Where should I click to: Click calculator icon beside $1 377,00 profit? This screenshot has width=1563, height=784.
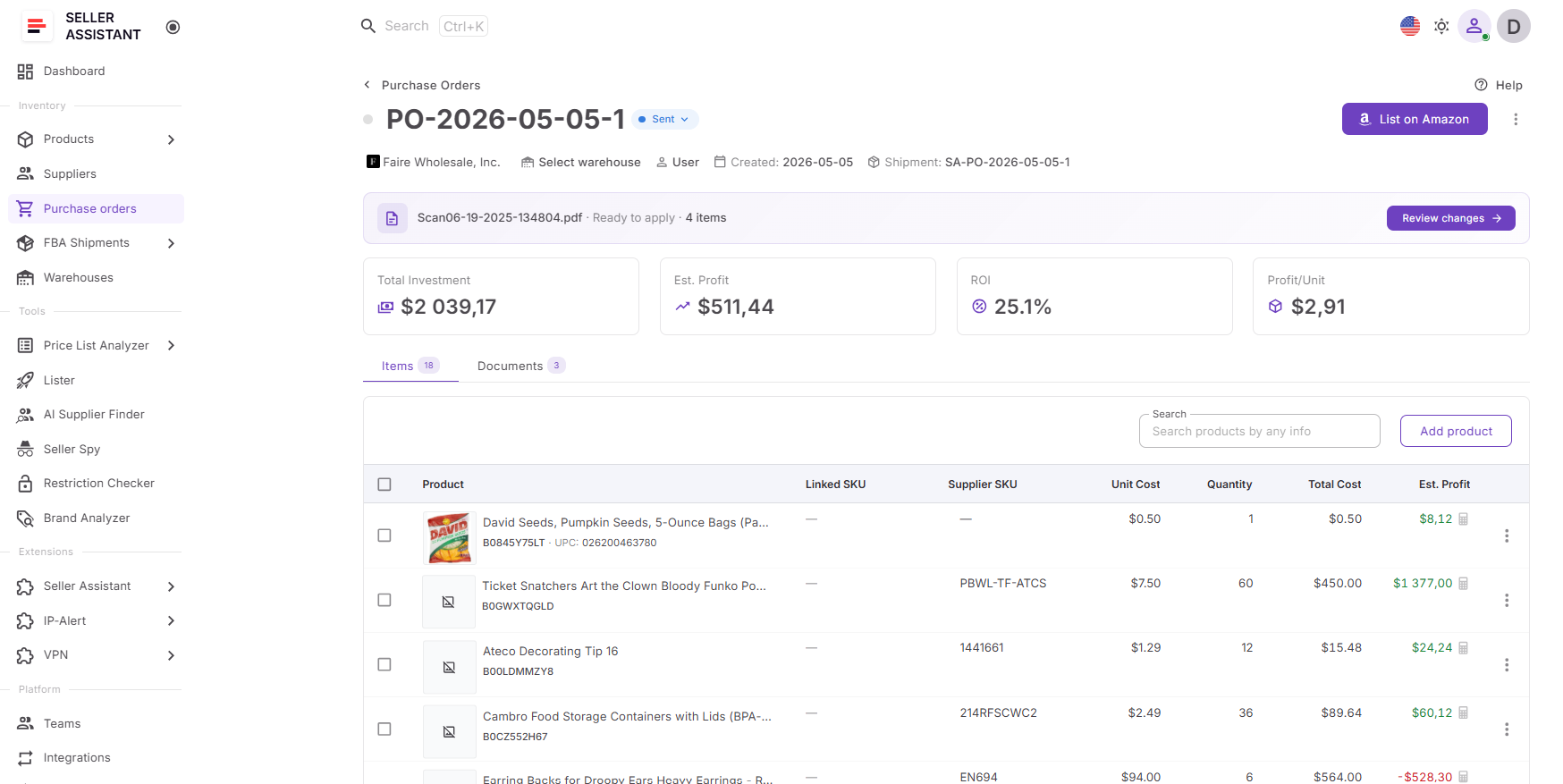tap(1464, 583)
